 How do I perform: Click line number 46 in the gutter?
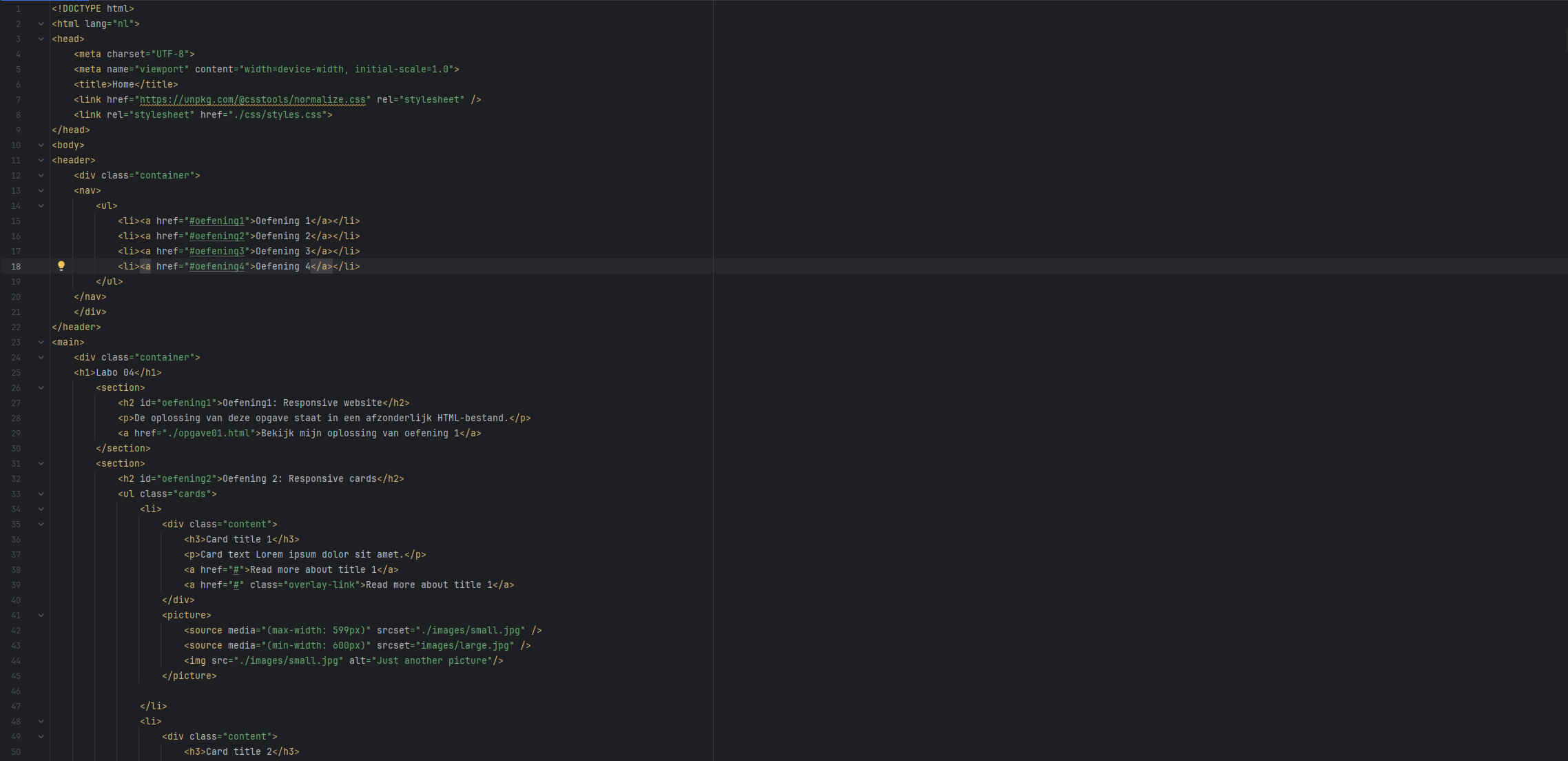pos(16,691)
